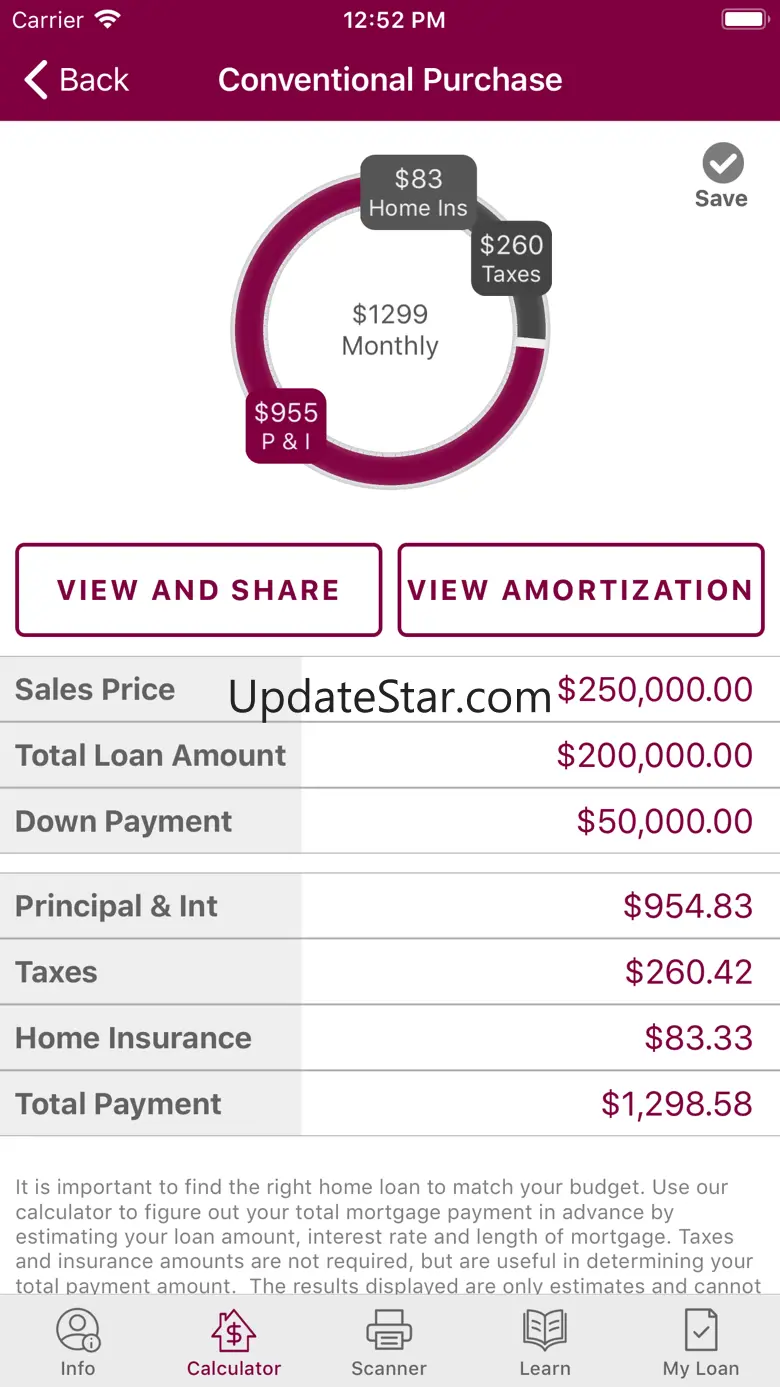
Task: Open the Scanner printer icon
Action: tap(389, 1330)
